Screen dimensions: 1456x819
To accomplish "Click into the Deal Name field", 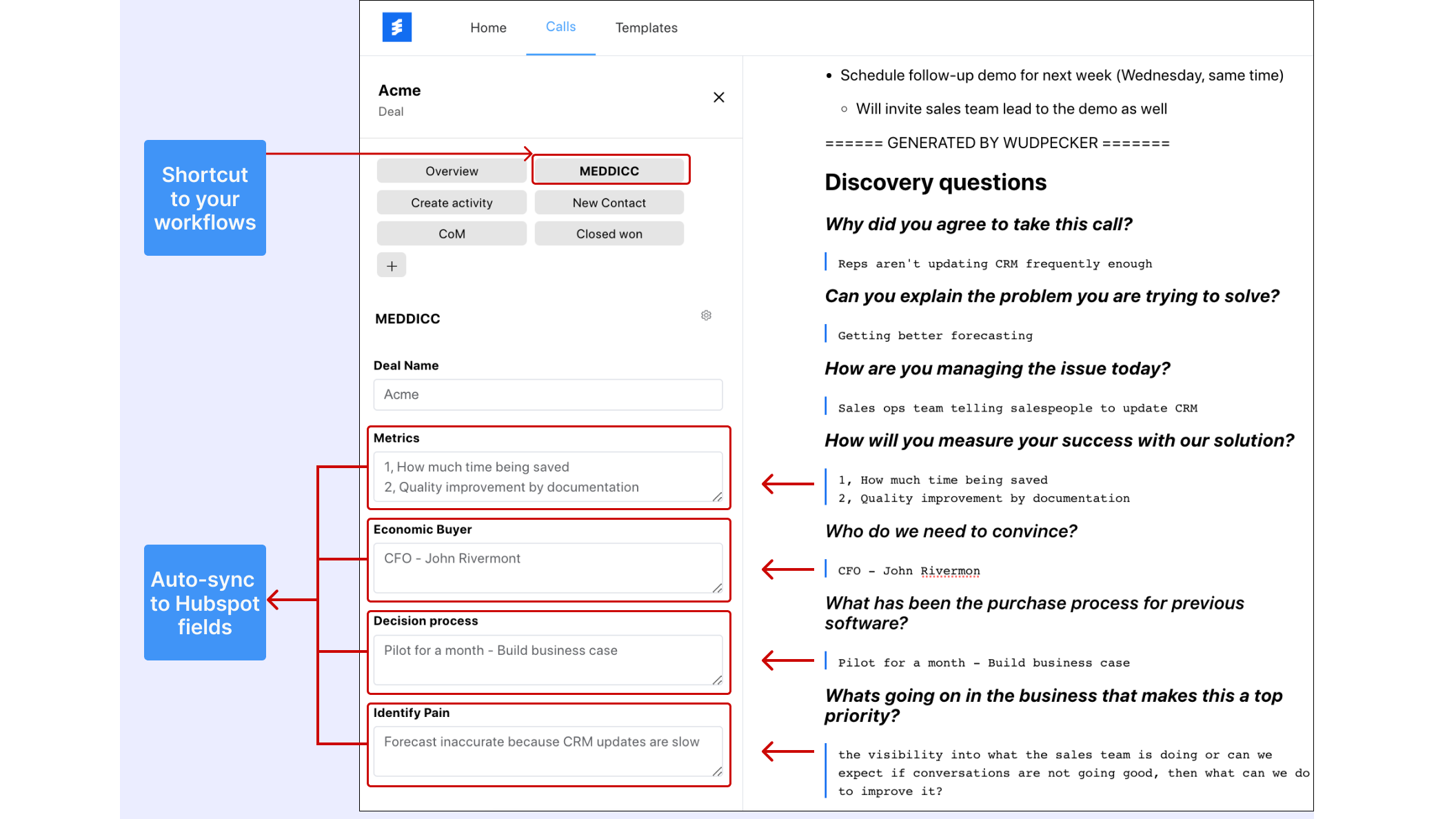I will coord(548,394).
